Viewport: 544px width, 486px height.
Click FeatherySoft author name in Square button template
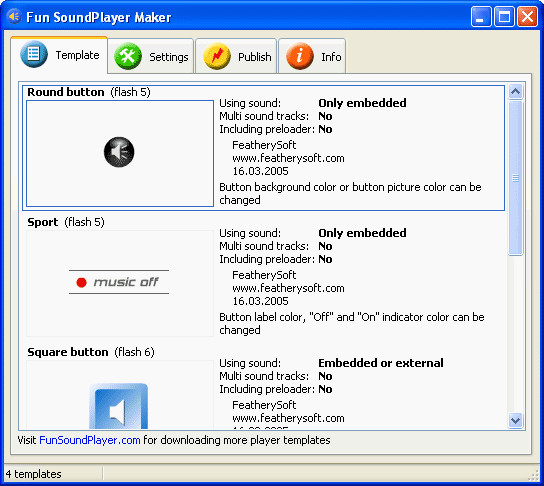click(x=264, y=405)
